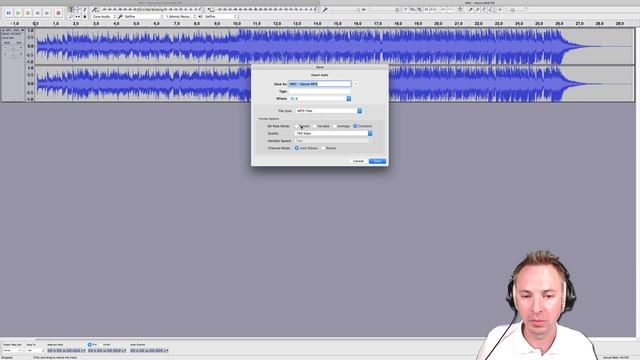Click the red Record button
Viewport: 640px width, 360px height.
click(x=58, y=13)
